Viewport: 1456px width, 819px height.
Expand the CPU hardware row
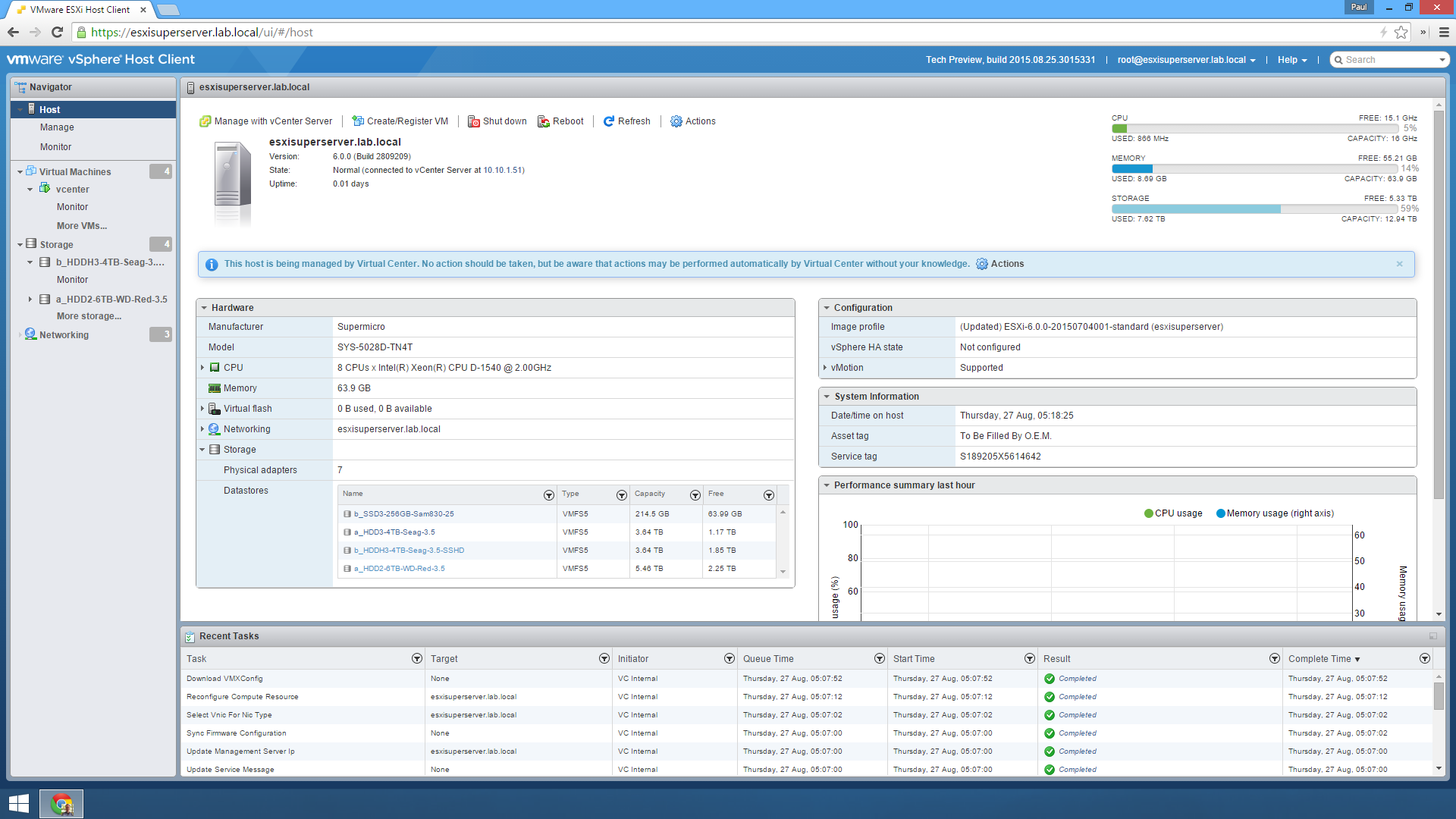click(202, 368)
